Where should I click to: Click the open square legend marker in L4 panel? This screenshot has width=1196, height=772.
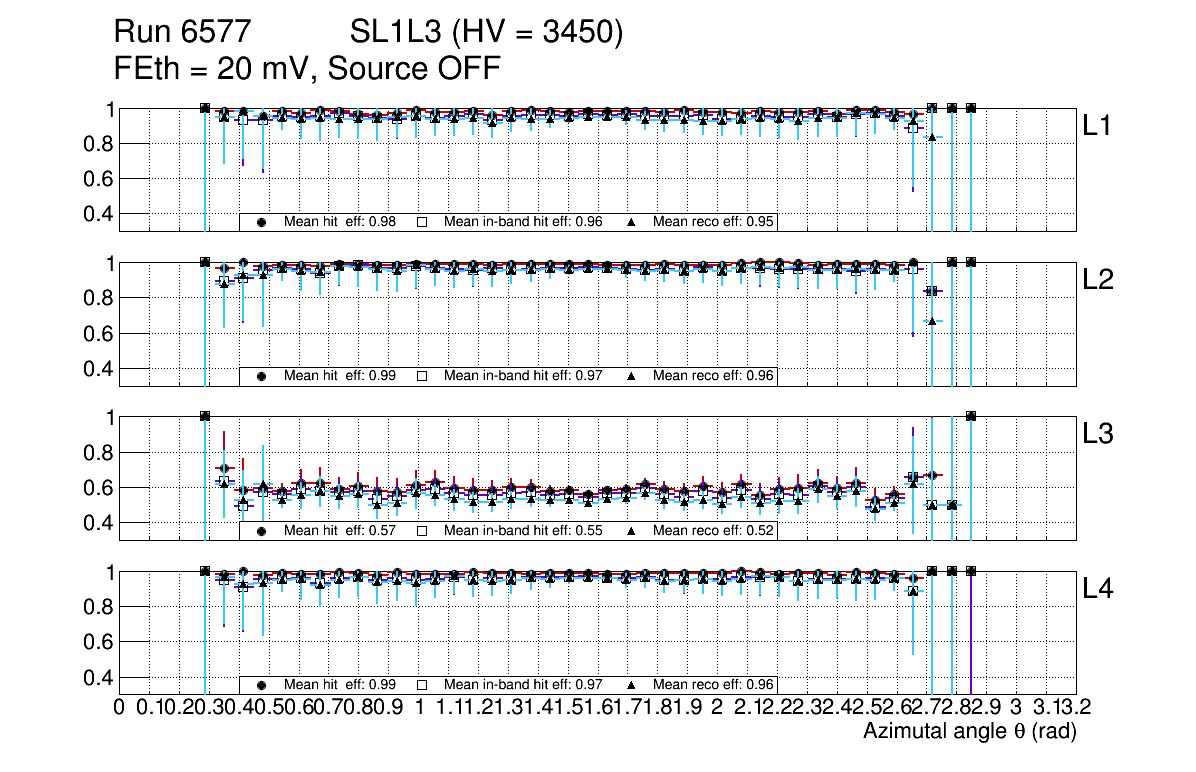[x=422, y=685]
